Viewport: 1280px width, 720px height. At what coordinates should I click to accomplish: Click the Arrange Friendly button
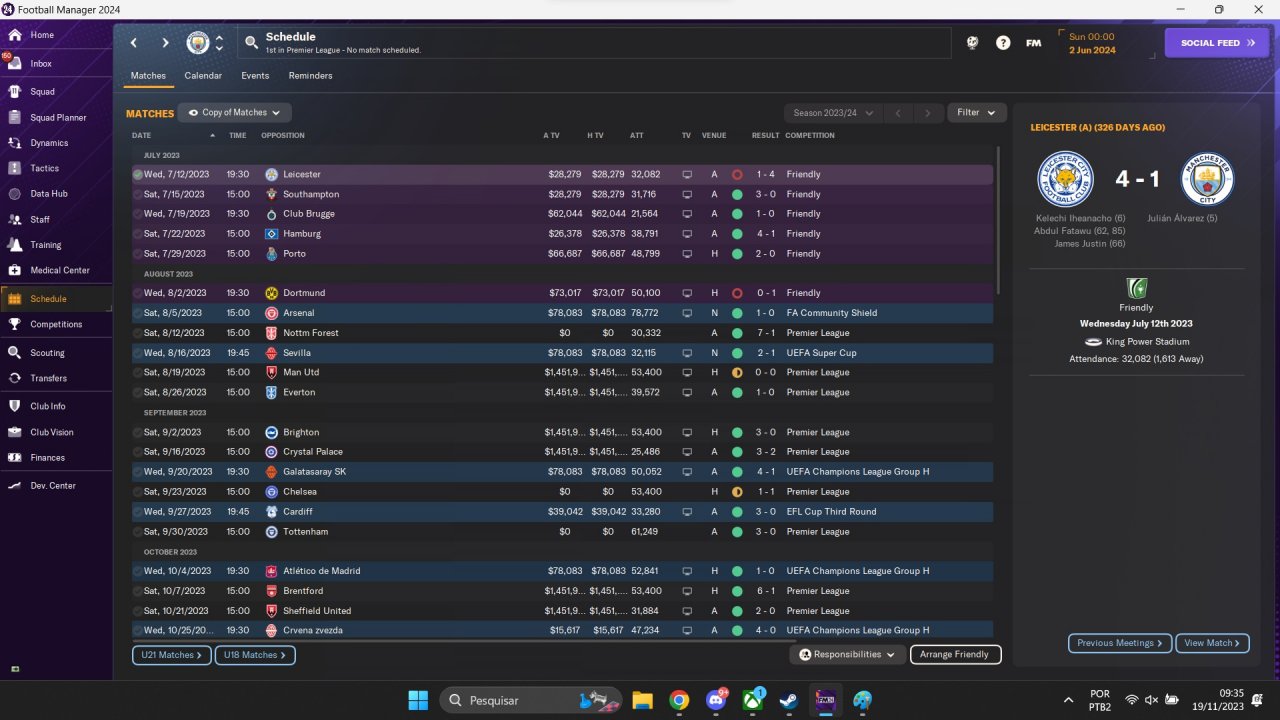point(954,654)
